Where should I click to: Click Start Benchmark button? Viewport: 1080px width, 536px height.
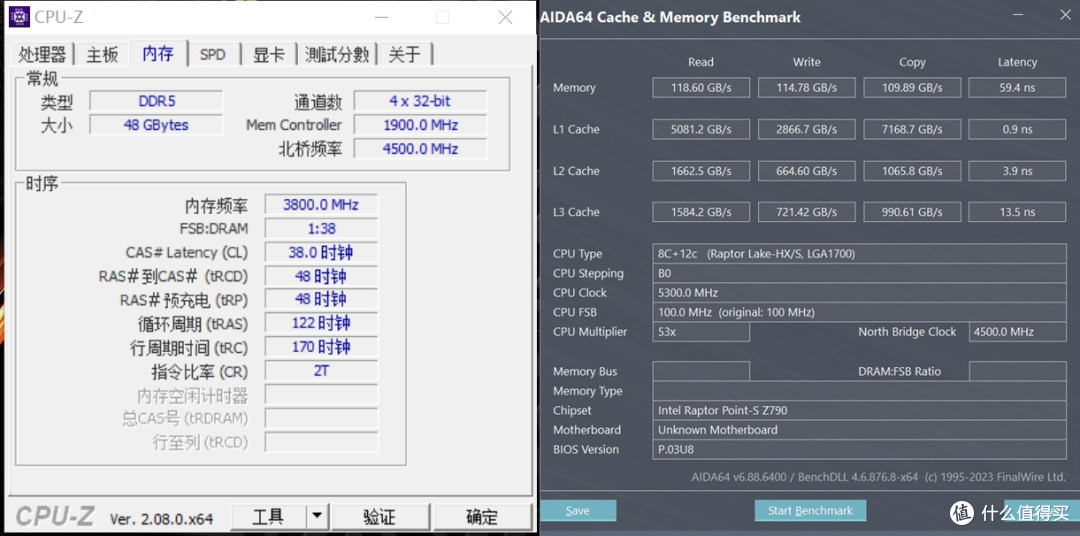[810, 511]
